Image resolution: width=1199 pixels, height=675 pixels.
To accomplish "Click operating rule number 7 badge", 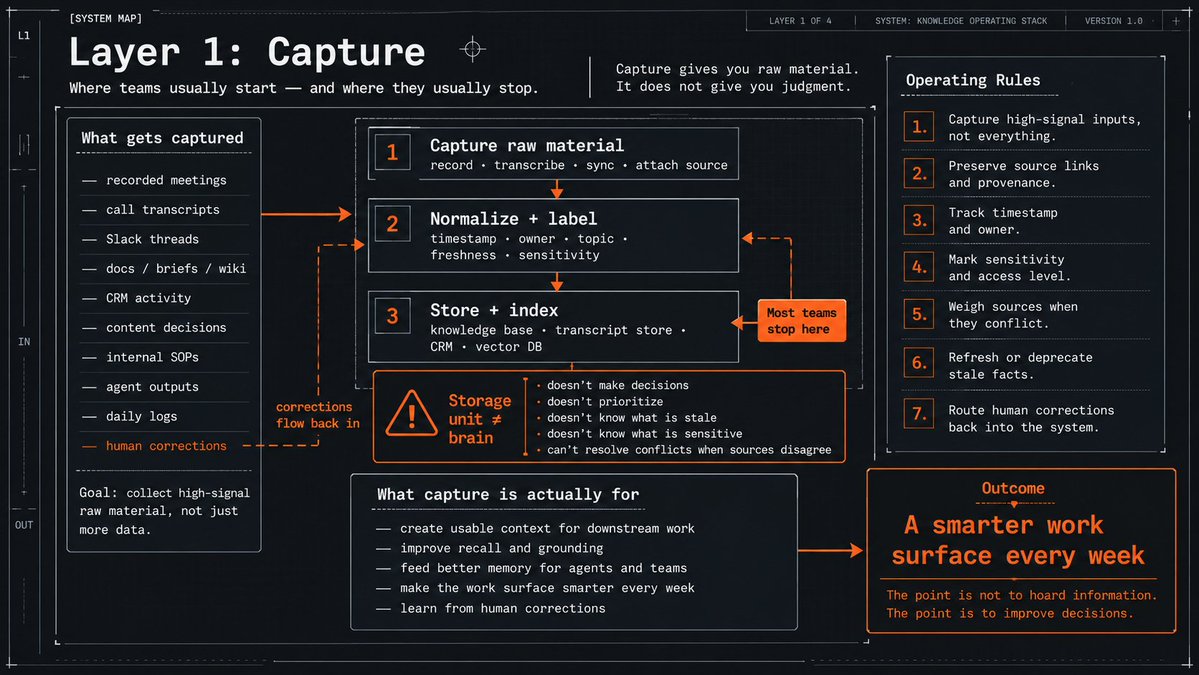I will 918,414.
